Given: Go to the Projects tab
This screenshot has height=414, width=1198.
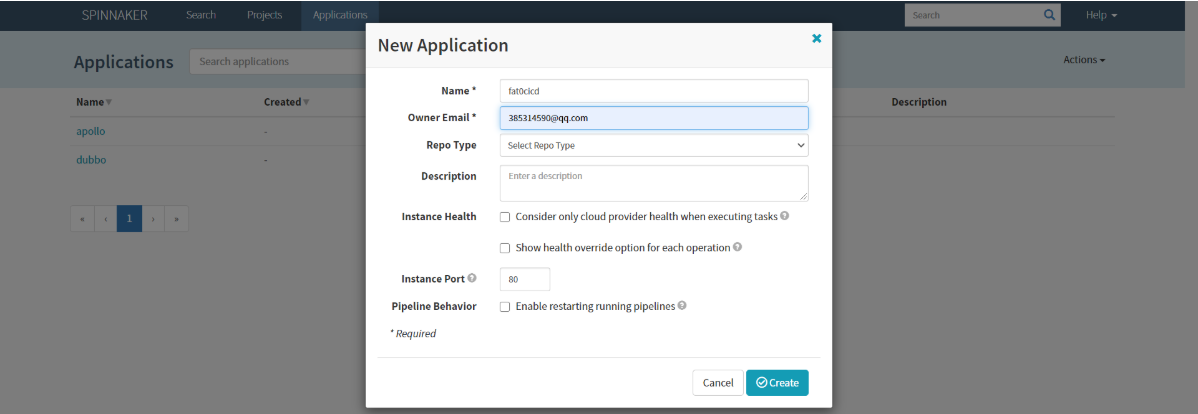Looking at the screenshot, I should click(264, 15).
